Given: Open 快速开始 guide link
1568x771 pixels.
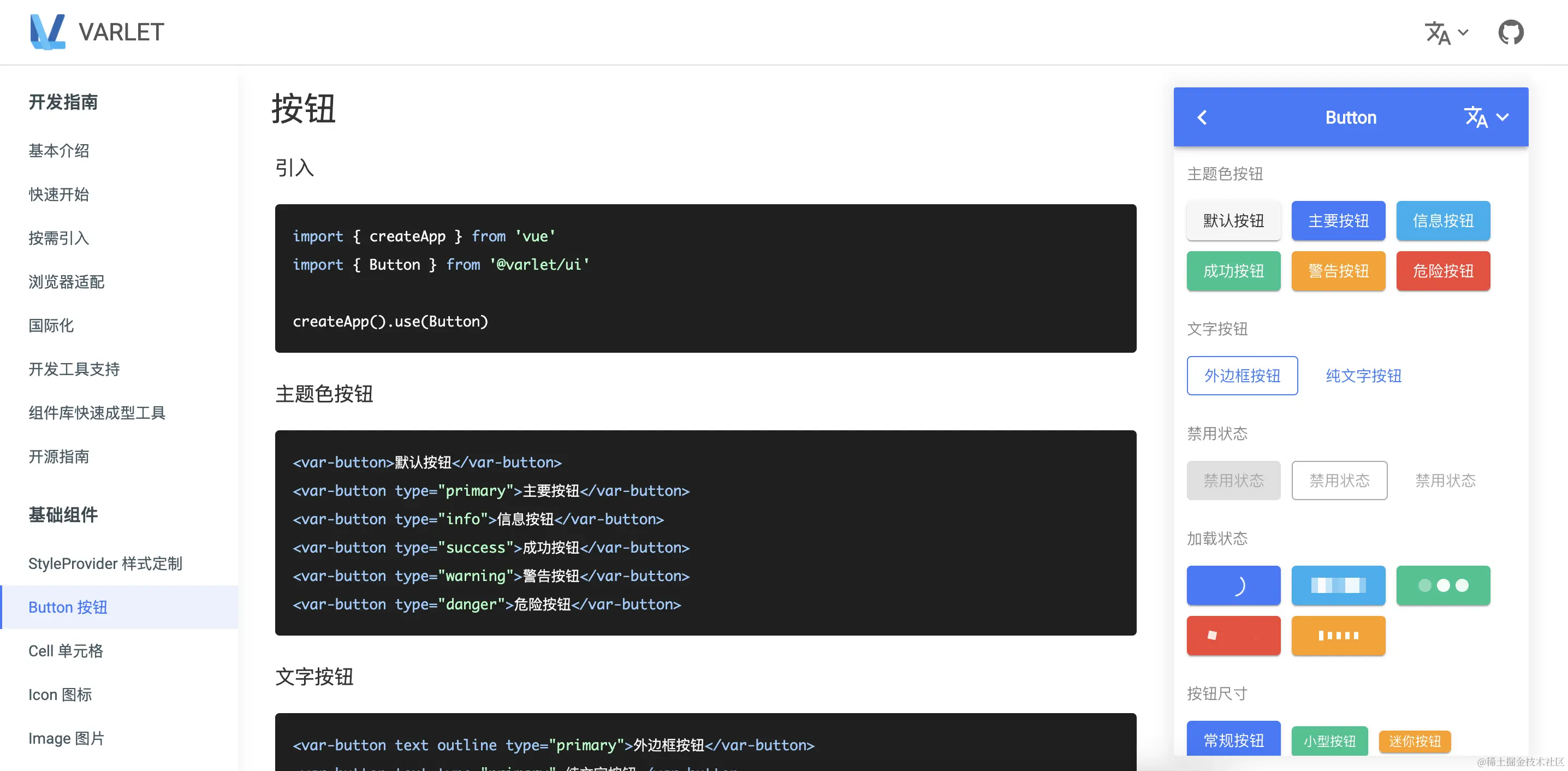Looking at the screenshot, I should [x=58, y=194].
